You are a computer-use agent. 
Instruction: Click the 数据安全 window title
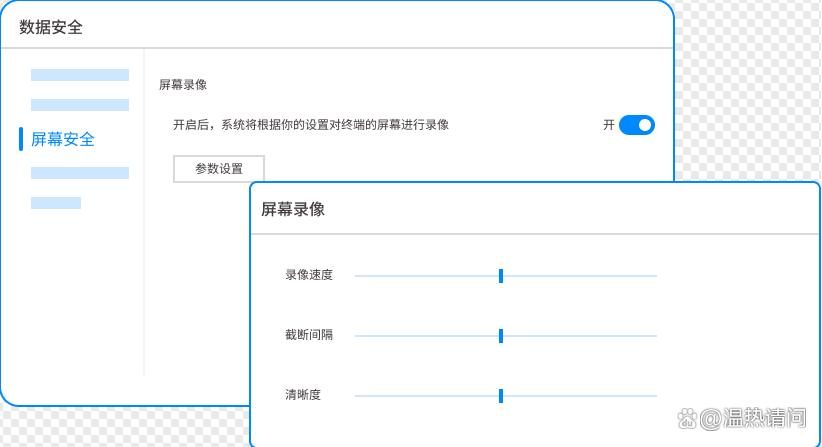tap(51, 27)
